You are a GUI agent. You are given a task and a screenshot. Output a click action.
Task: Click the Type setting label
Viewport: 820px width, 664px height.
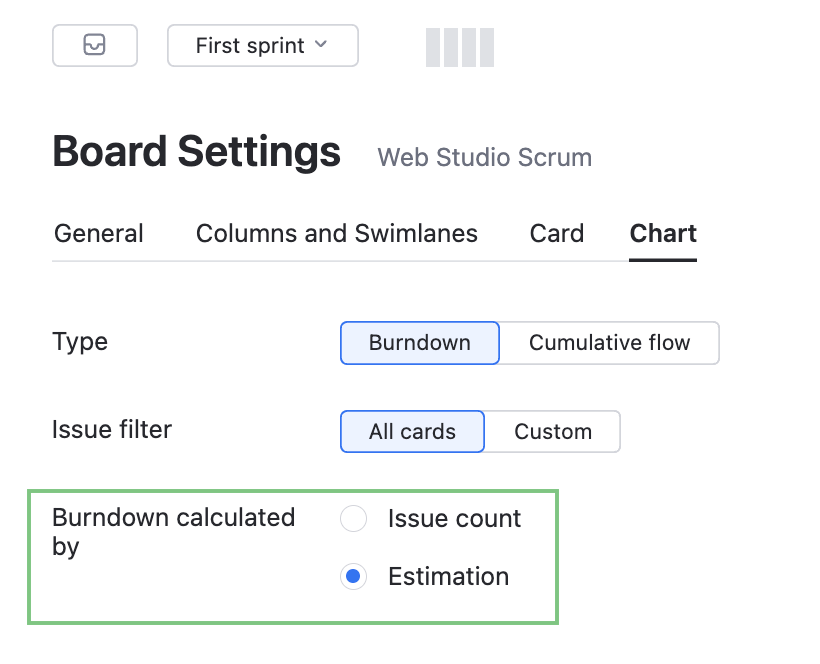[80, 342]
